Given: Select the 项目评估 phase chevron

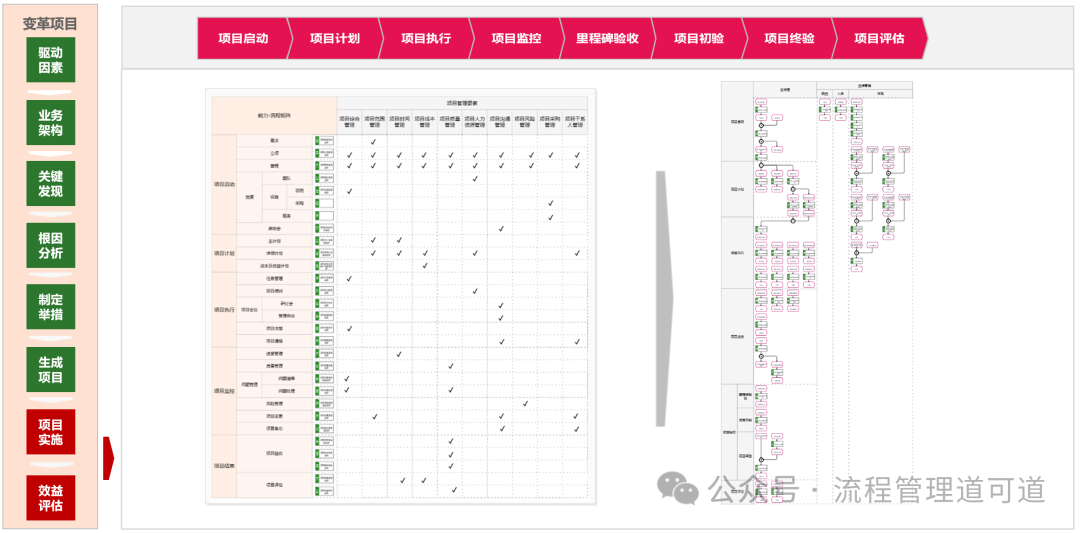Looking at the screenshot, I should point(879,39).
